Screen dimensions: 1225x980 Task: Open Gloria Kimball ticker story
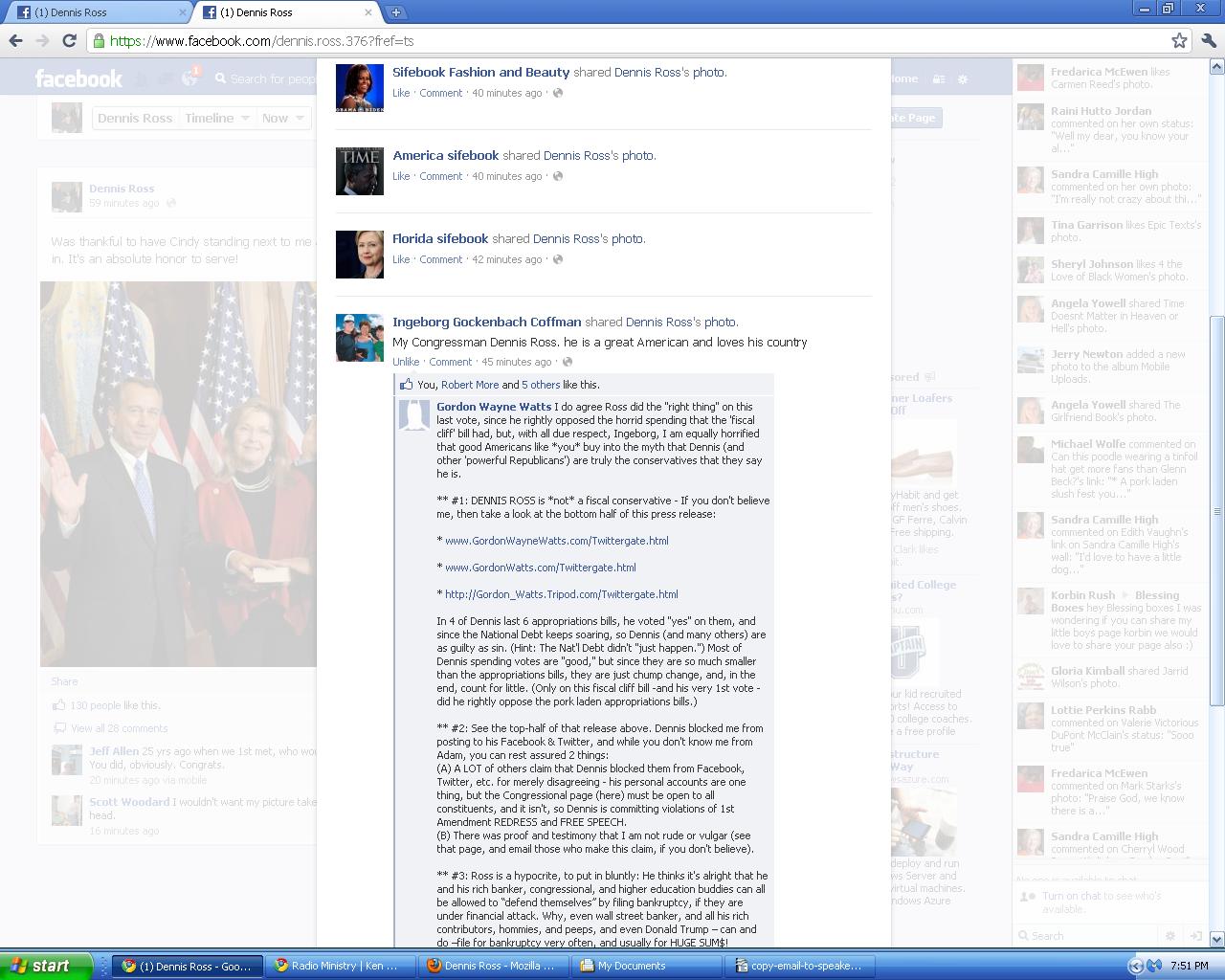pyautogui.click(x=1108, y=677)
